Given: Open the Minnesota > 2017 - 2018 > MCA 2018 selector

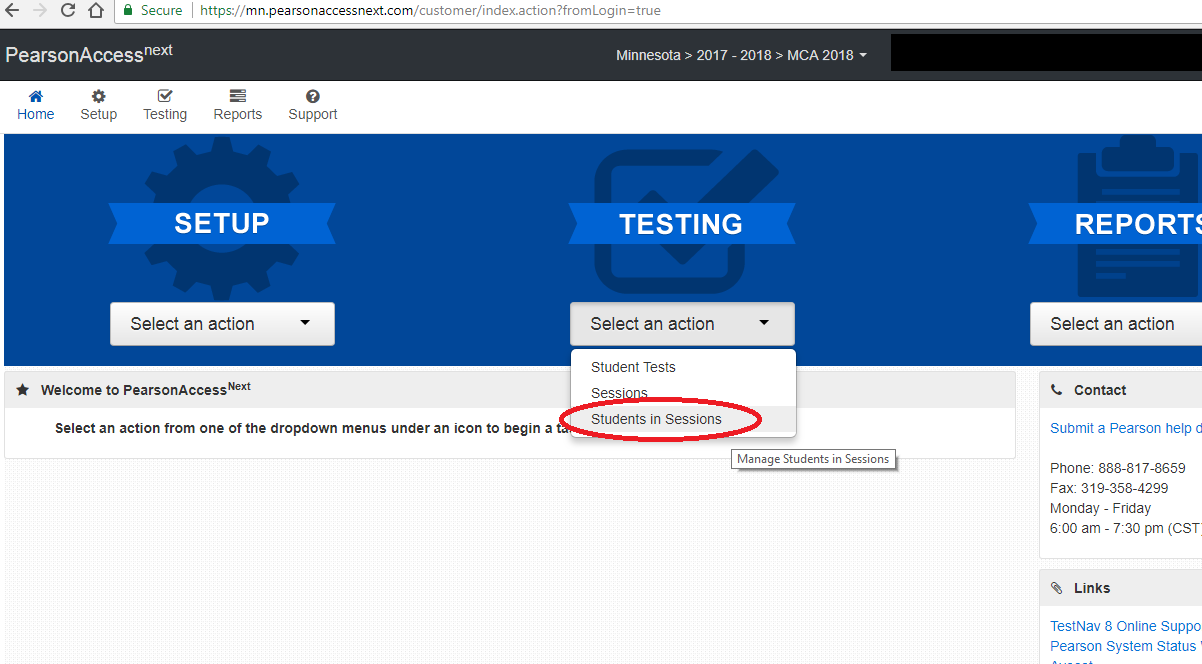Looking at the screenshot, I should [741, 55].
